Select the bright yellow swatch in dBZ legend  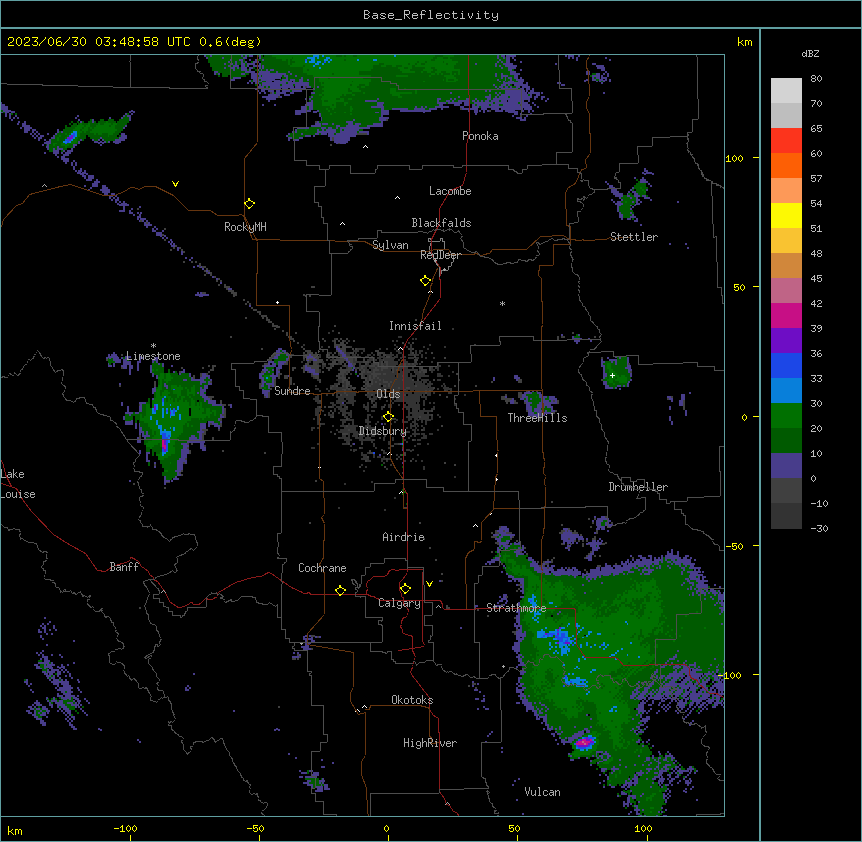pos(786,215)
